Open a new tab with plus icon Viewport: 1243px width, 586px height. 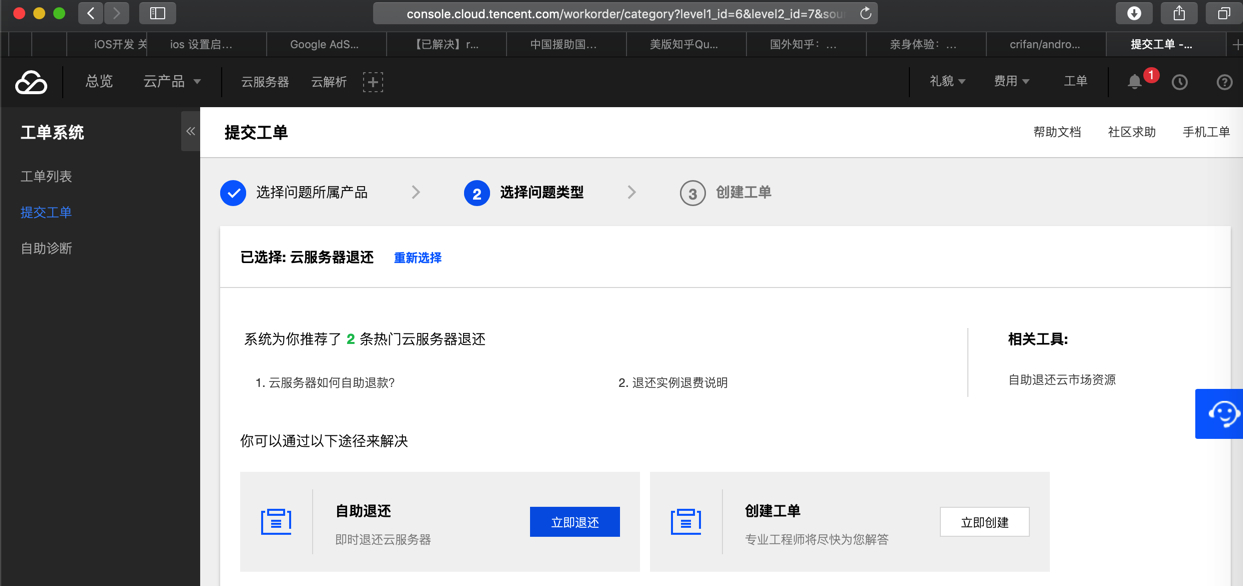(x=1236, y=44)
